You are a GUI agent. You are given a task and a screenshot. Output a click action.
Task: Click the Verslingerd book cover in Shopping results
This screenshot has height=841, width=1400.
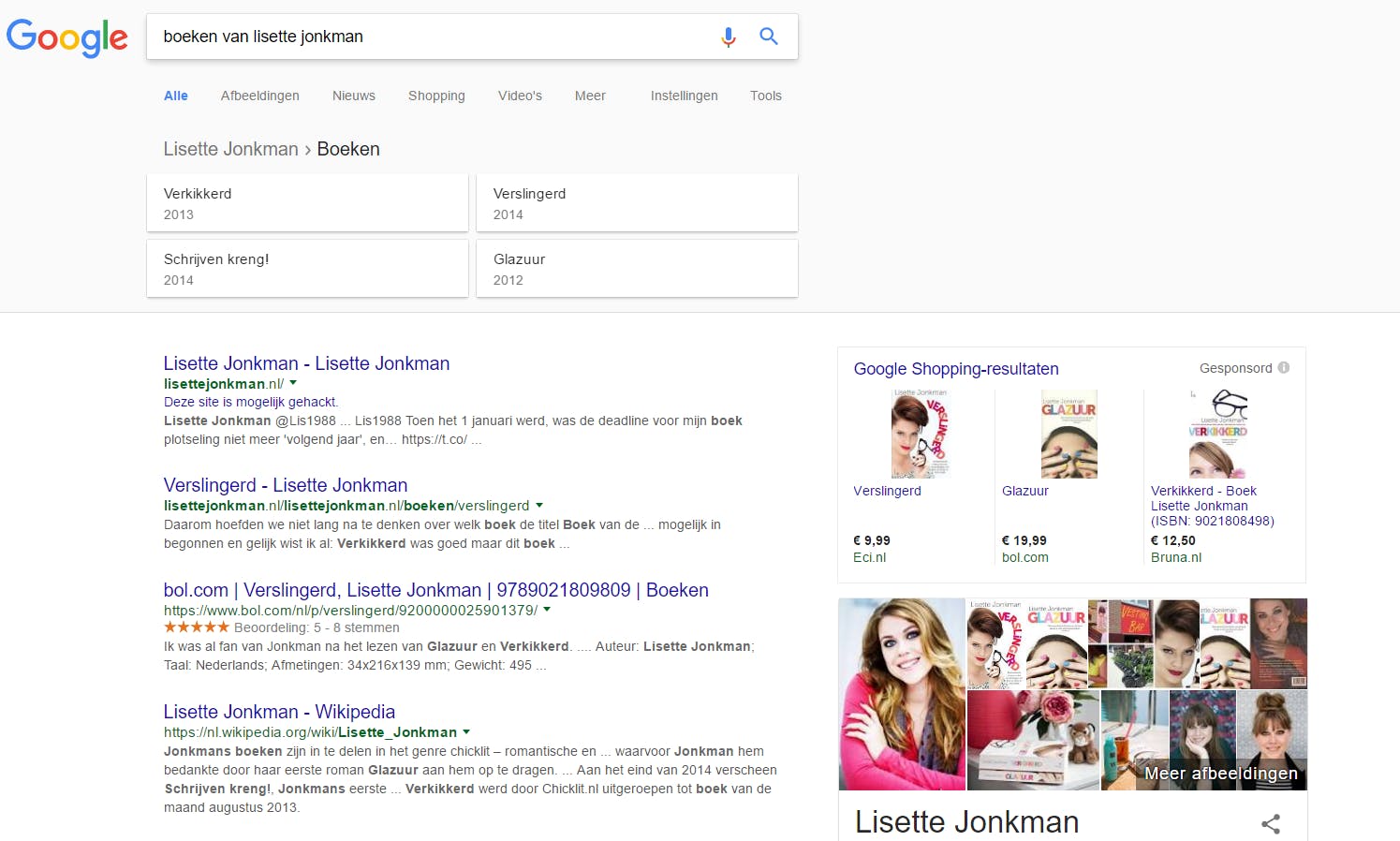pos(921,434)
